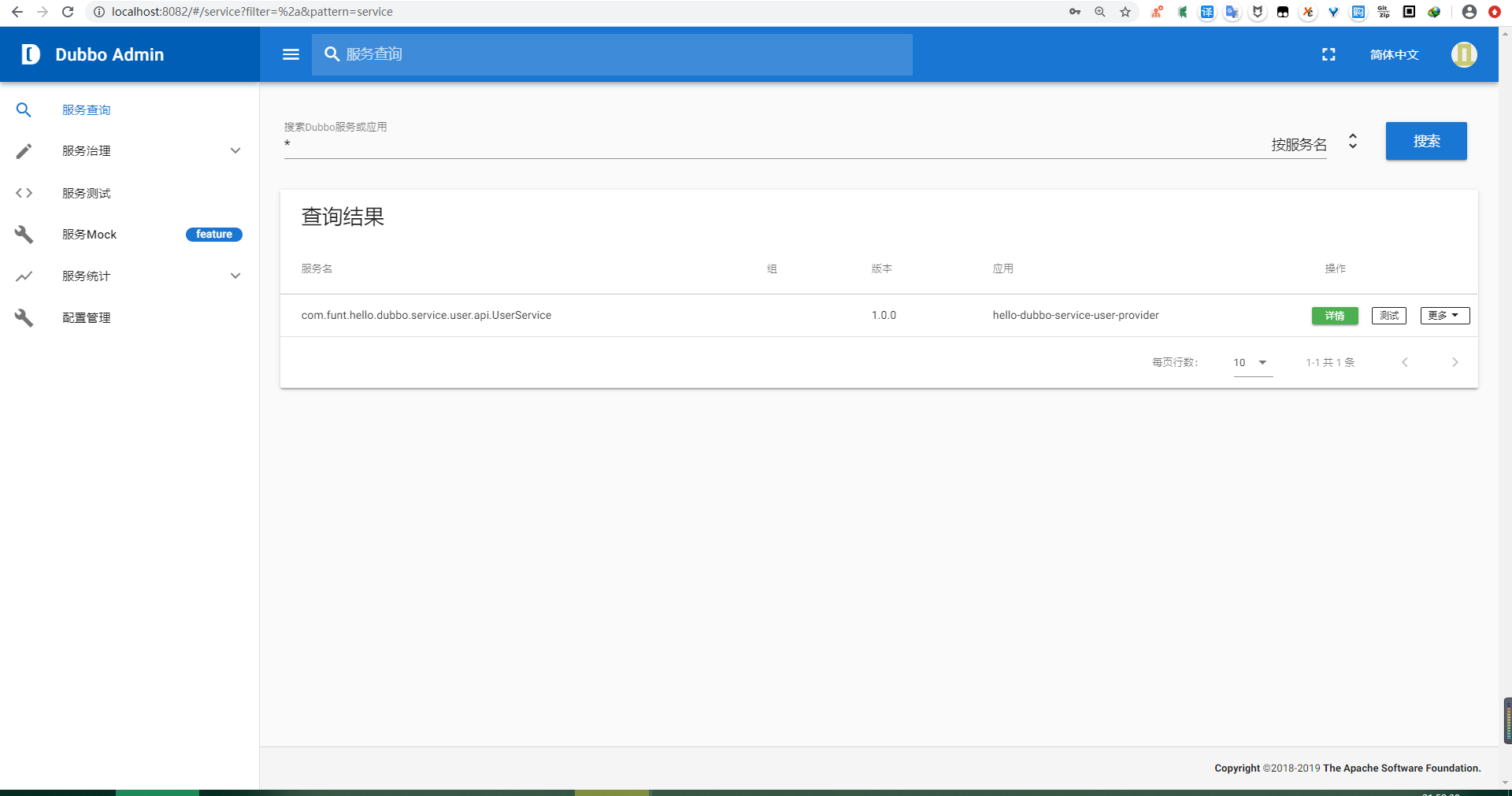Viewport: 1512px width, 796px height.
Task: Click the trend chart icon for 服务统计
Action: pyautogui.click(x=24, y=276)
